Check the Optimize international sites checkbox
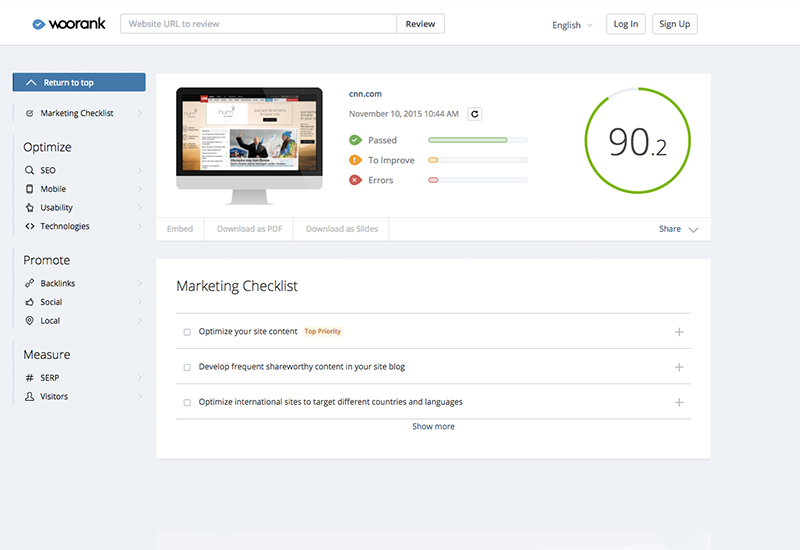The image size is (800, 550). (x=187, y=402)
